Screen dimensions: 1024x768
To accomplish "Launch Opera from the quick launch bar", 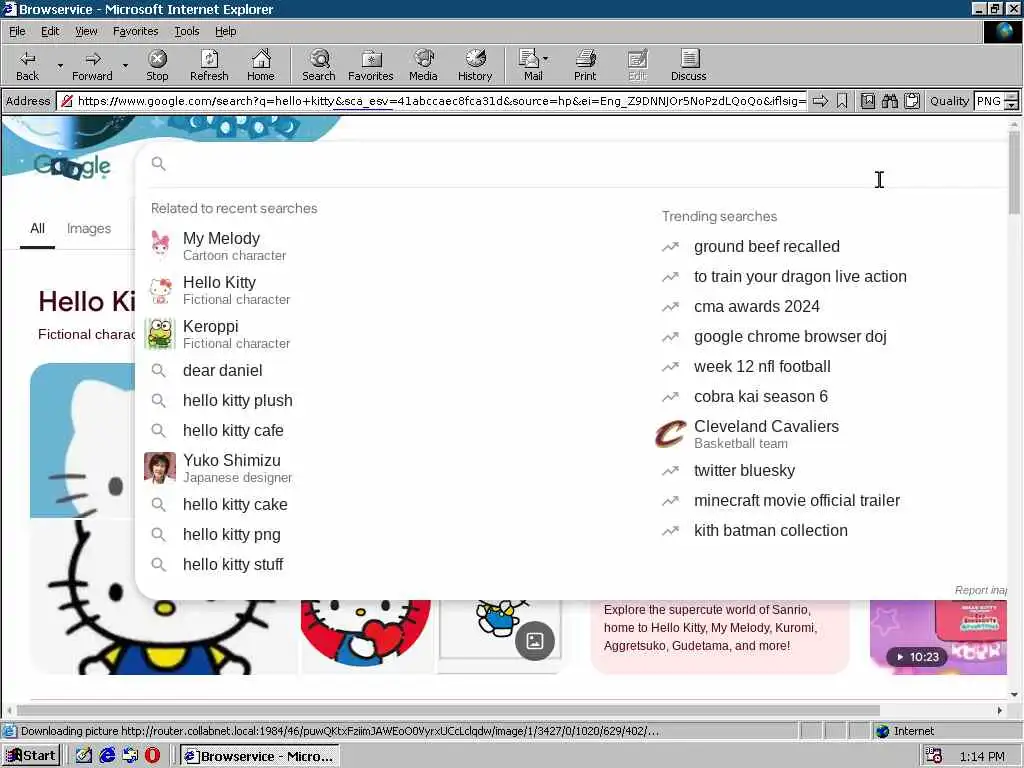I will (x=153, y=756).
